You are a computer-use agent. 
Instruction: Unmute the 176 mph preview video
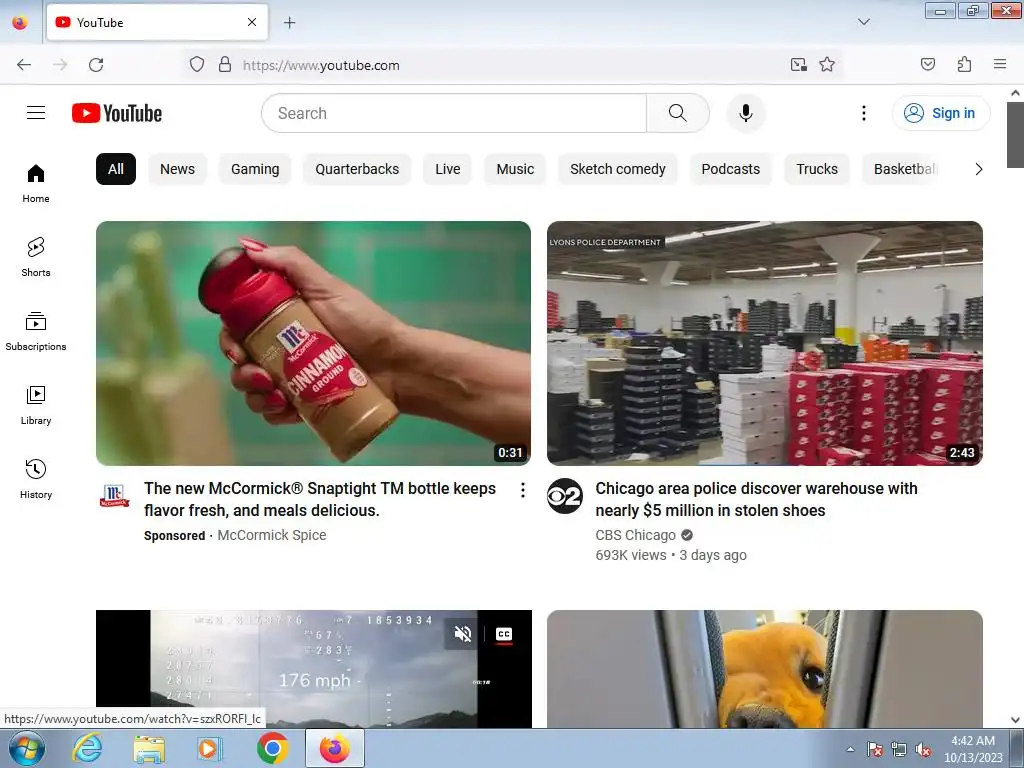click(x=463, y=634)
